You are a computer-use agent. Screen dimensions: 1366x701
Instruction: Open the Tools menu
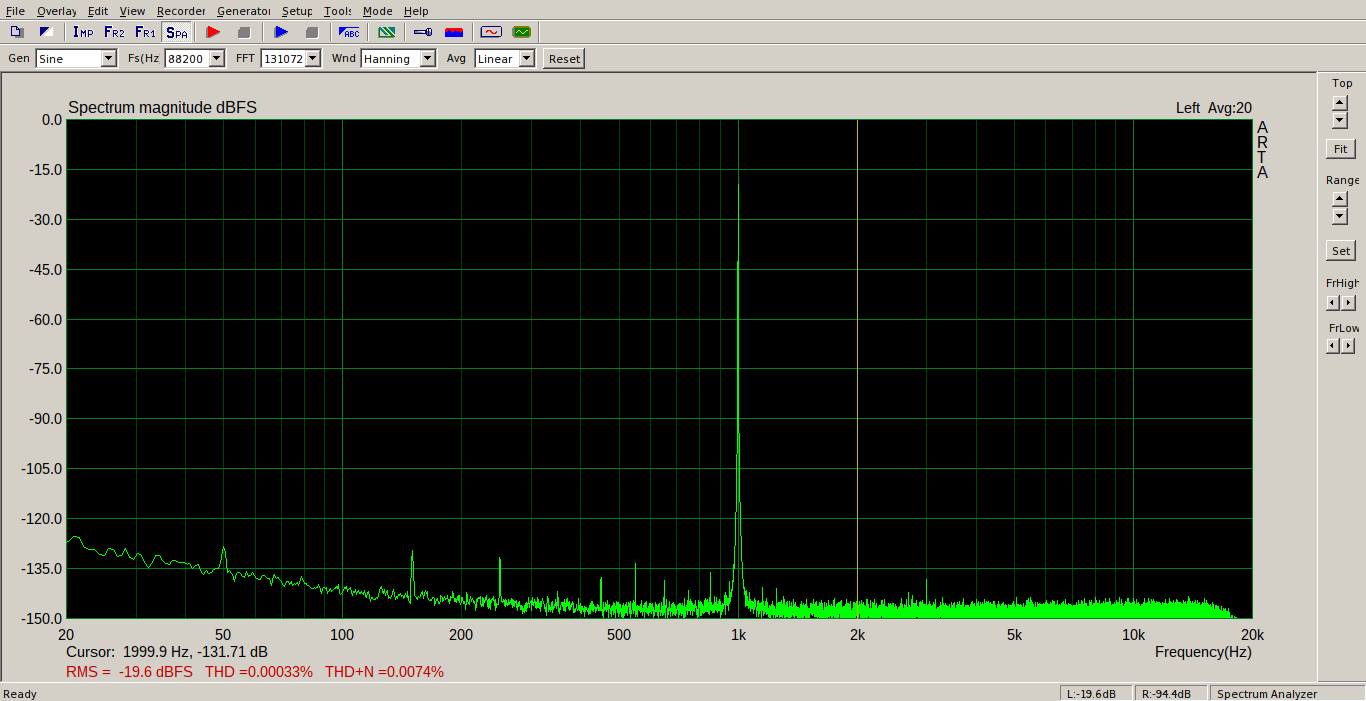coord(338,11)
